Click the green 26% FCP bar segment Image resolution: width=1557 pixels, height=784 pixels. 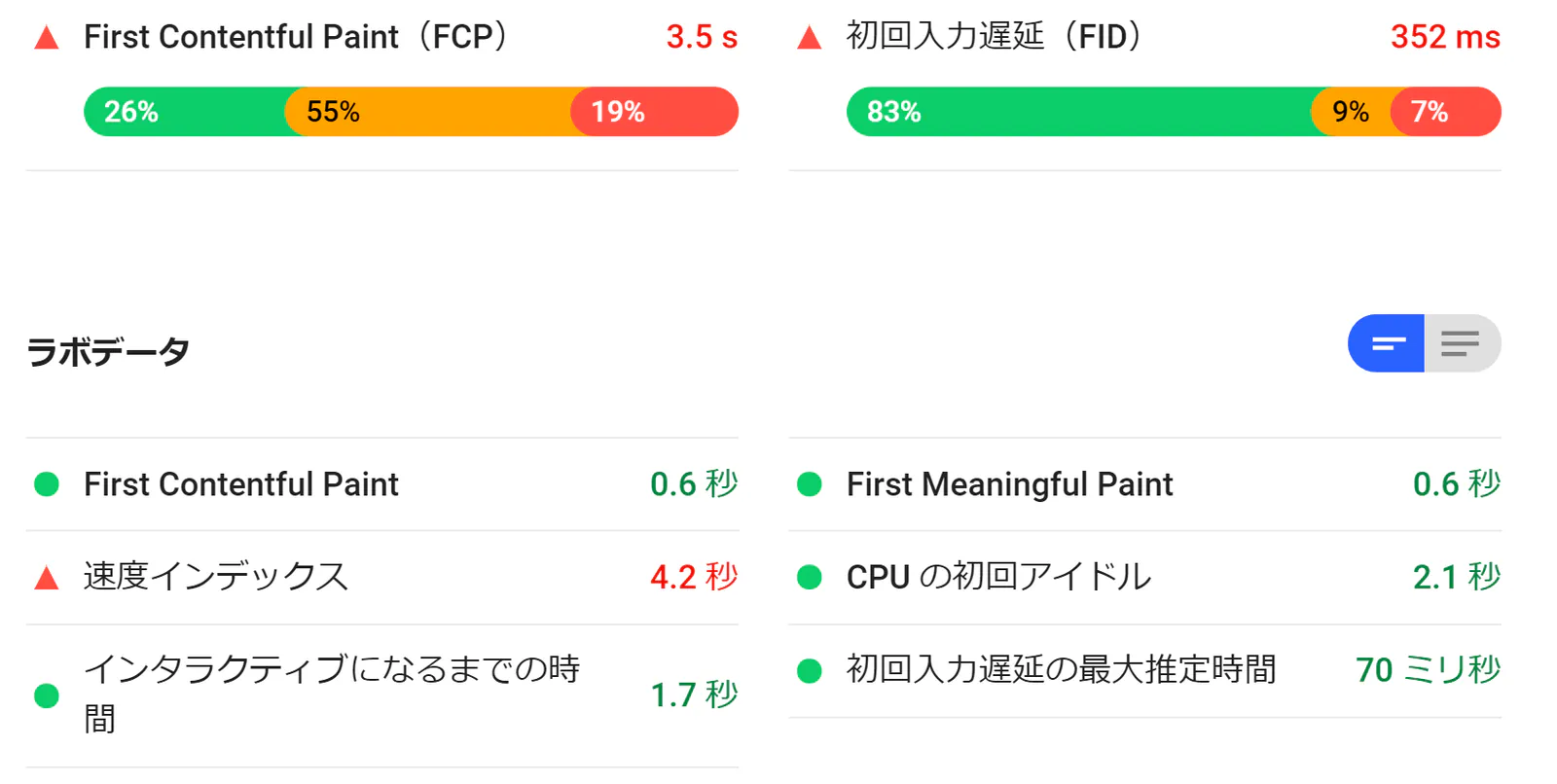[185, 112]
